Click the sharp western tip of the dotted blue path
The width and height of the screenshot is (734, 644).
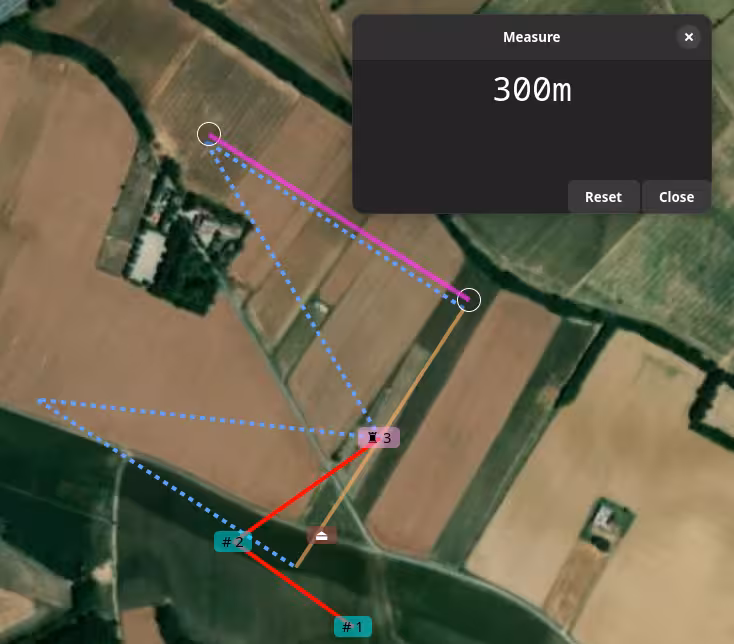[x=40, y=401]
